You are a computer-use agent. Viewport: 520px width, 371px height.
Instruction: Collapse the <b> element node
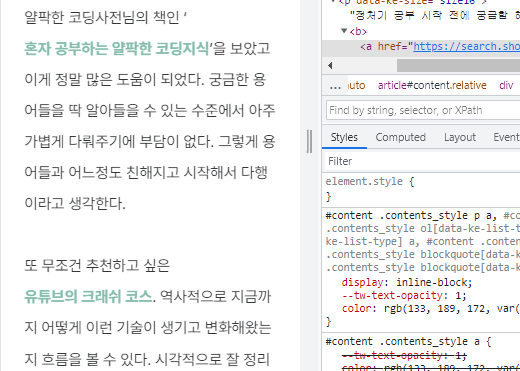(x=344, y=31)
